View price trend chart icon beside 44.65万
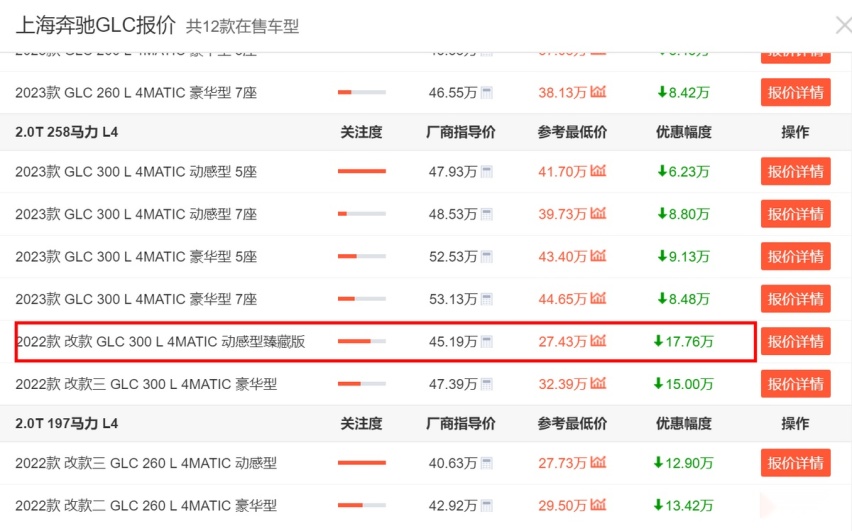Image resolution: width=852 pixels, height=531 pixels. coord(598,298)
